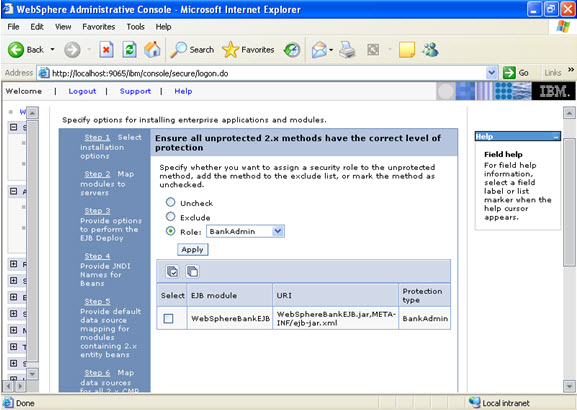Click the Deselect All table icon
The width and height of the screenshot is (577, 410).
(192, 272)
